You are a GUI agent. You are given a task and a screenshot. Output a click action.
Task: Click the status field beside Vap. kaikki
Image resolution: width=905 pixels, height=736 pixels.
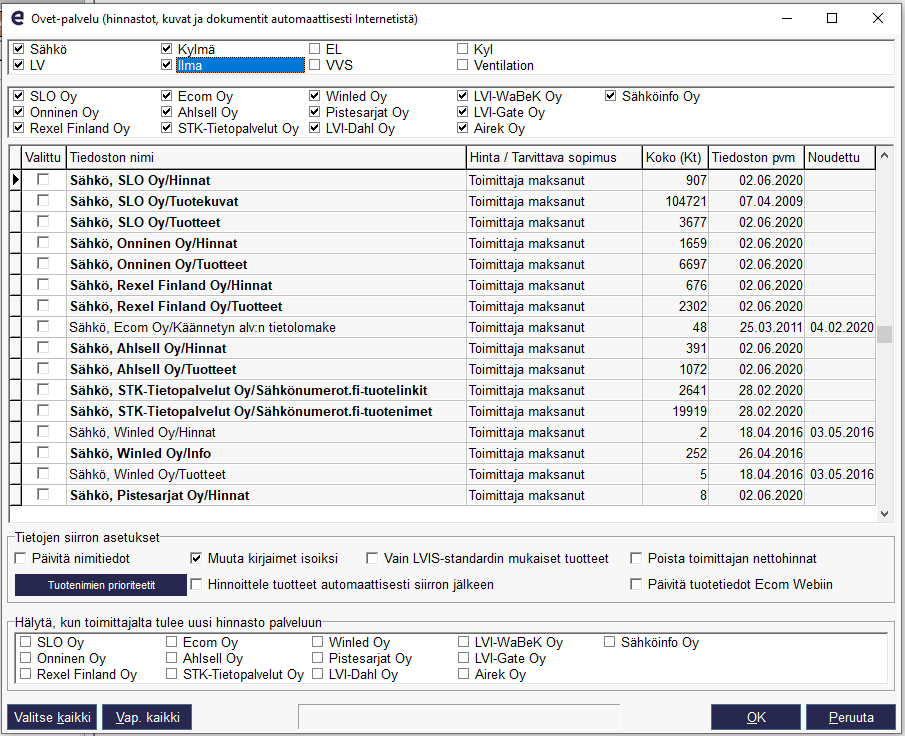[x=459, y=717]
